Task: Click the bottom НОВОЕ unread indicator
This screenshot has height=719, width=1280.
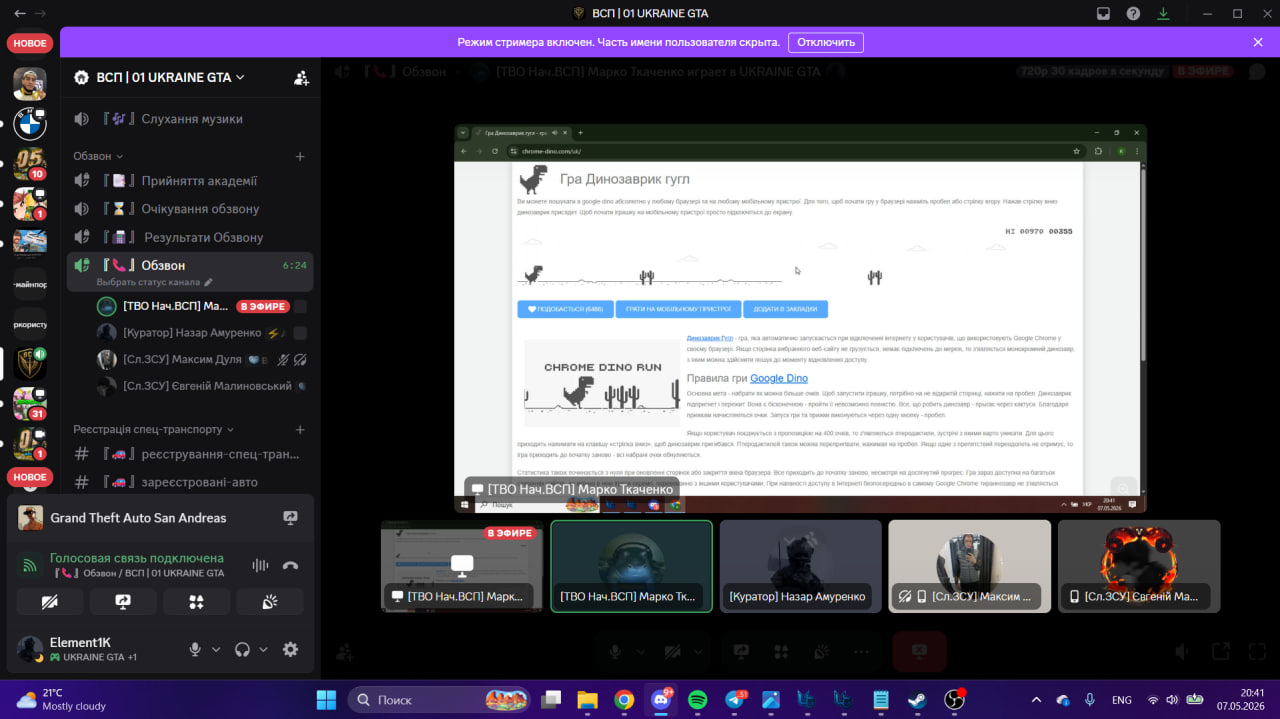Action: point(30,477)
